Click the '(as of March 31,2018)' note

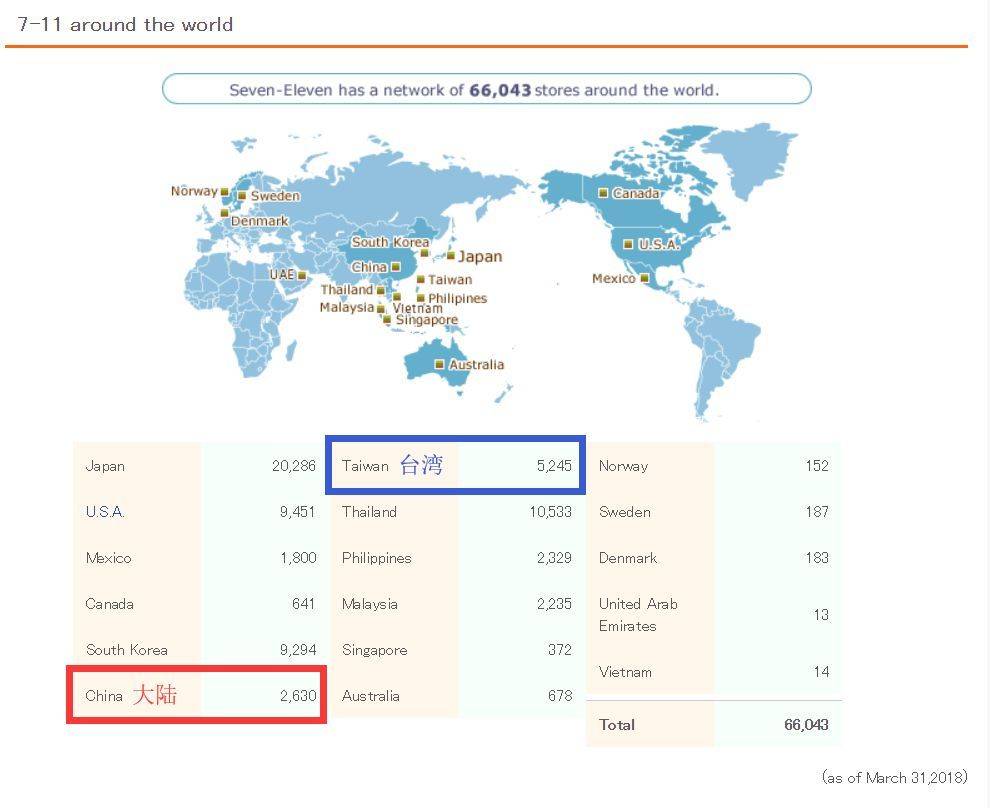pos(895,777)
